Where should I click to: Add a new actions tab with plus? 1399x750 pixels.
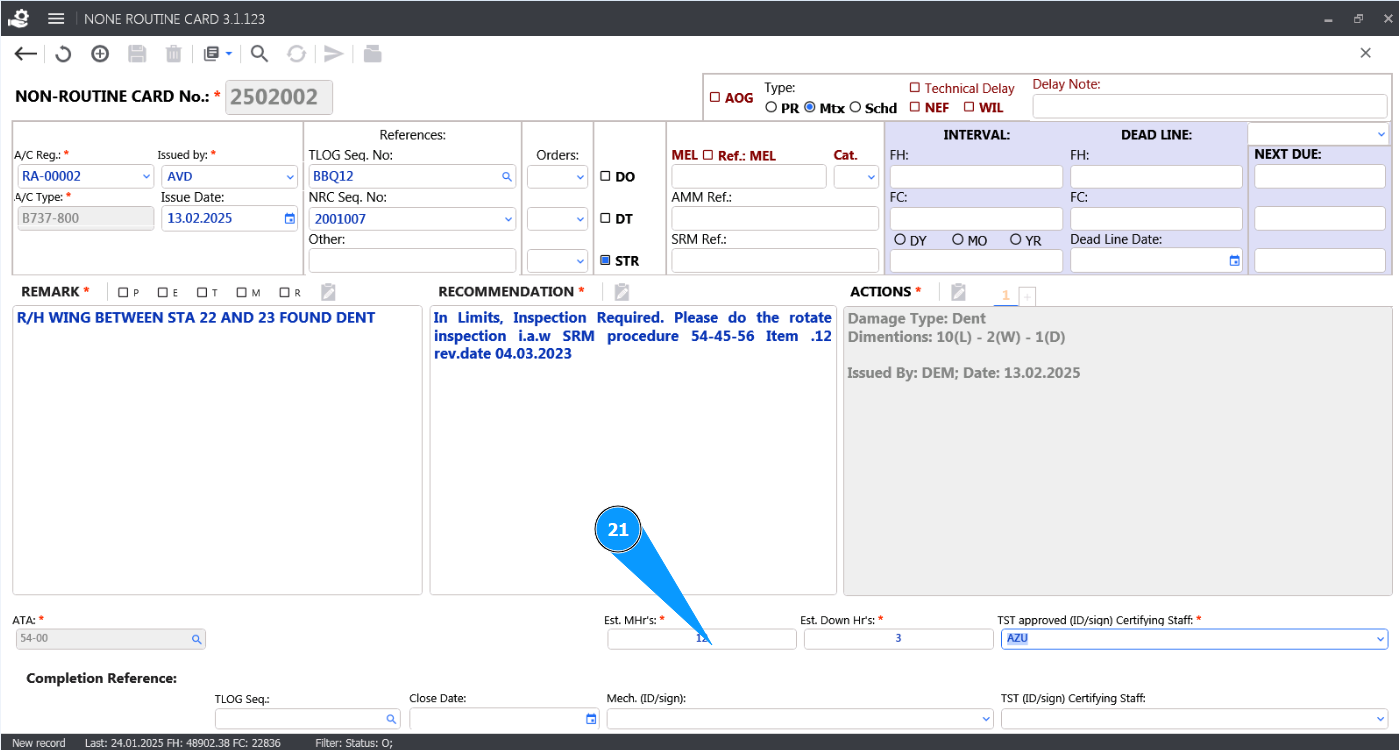tap(1027, 296)
